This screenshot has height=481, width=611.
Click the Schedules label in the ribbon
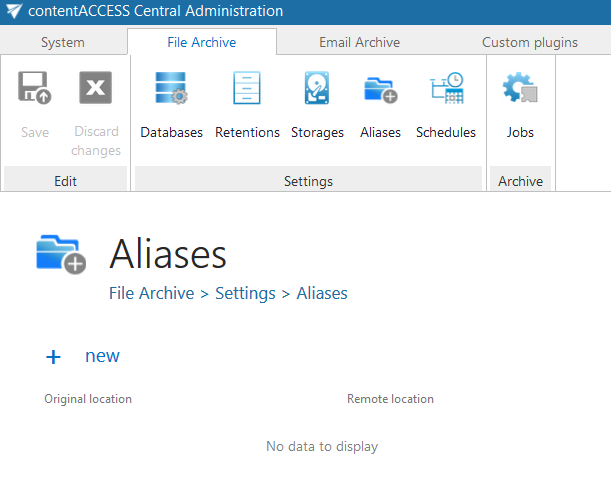446,133
